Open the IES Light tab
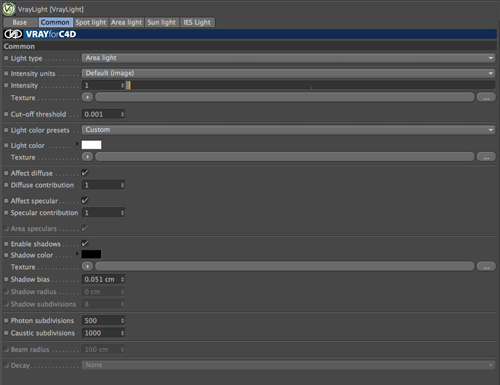The width and height of the screenshot is (500, 385). (x=197, y=22)
